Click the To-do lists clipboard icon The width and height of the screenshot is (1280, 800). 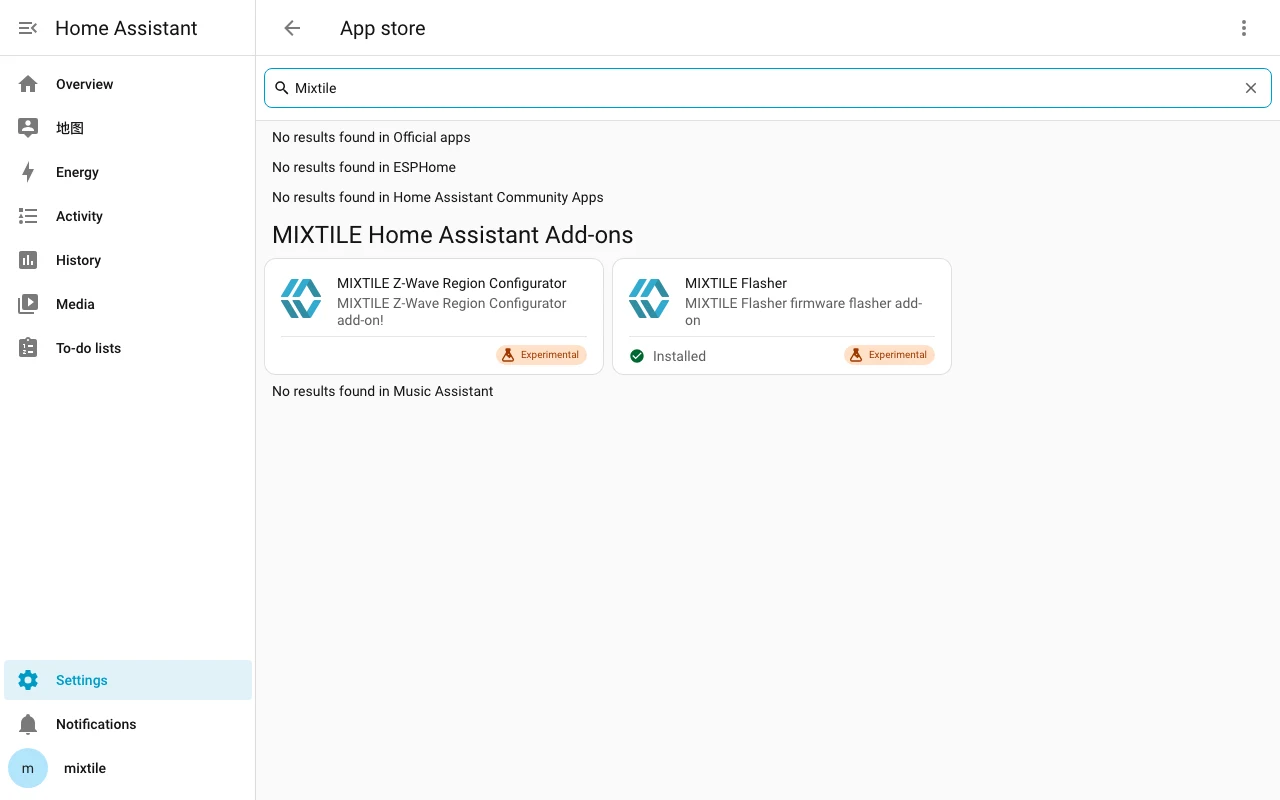click(28, 348)
